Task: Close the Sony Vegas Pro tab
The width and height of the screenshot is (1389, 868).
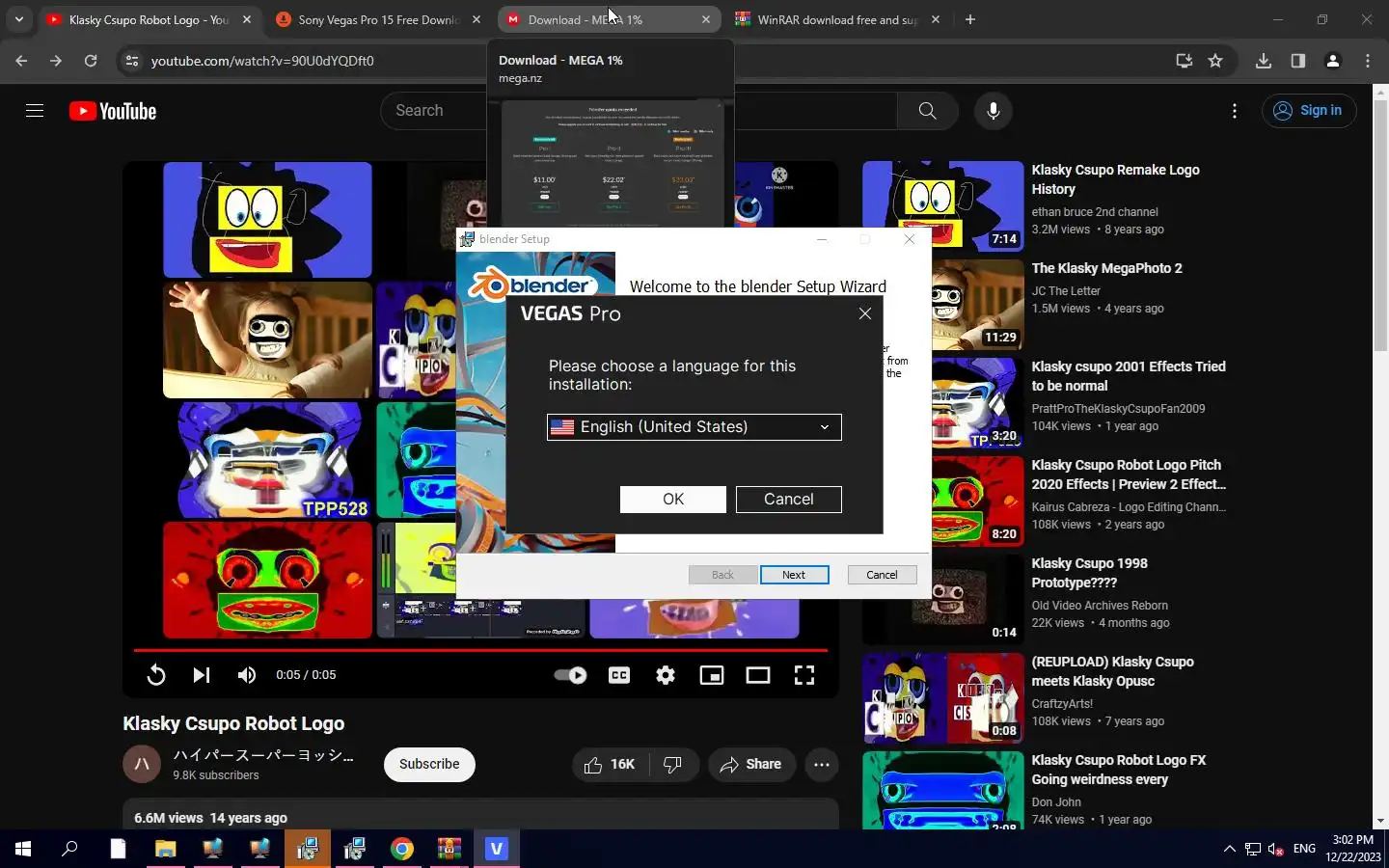Action: pyautogui.click(x=477, y=19)
